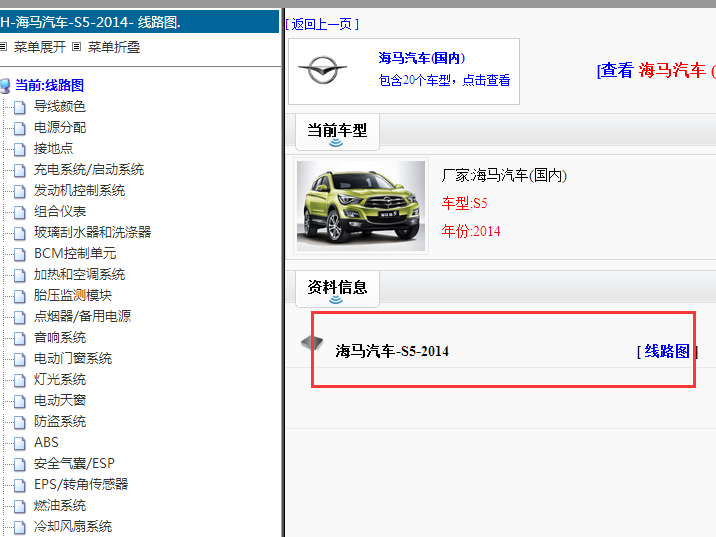Click the grey diamond icon beside 海马汽车-S5-2014
The height and width of the screenshot is (537, 716).
click(x=312, y=343)
